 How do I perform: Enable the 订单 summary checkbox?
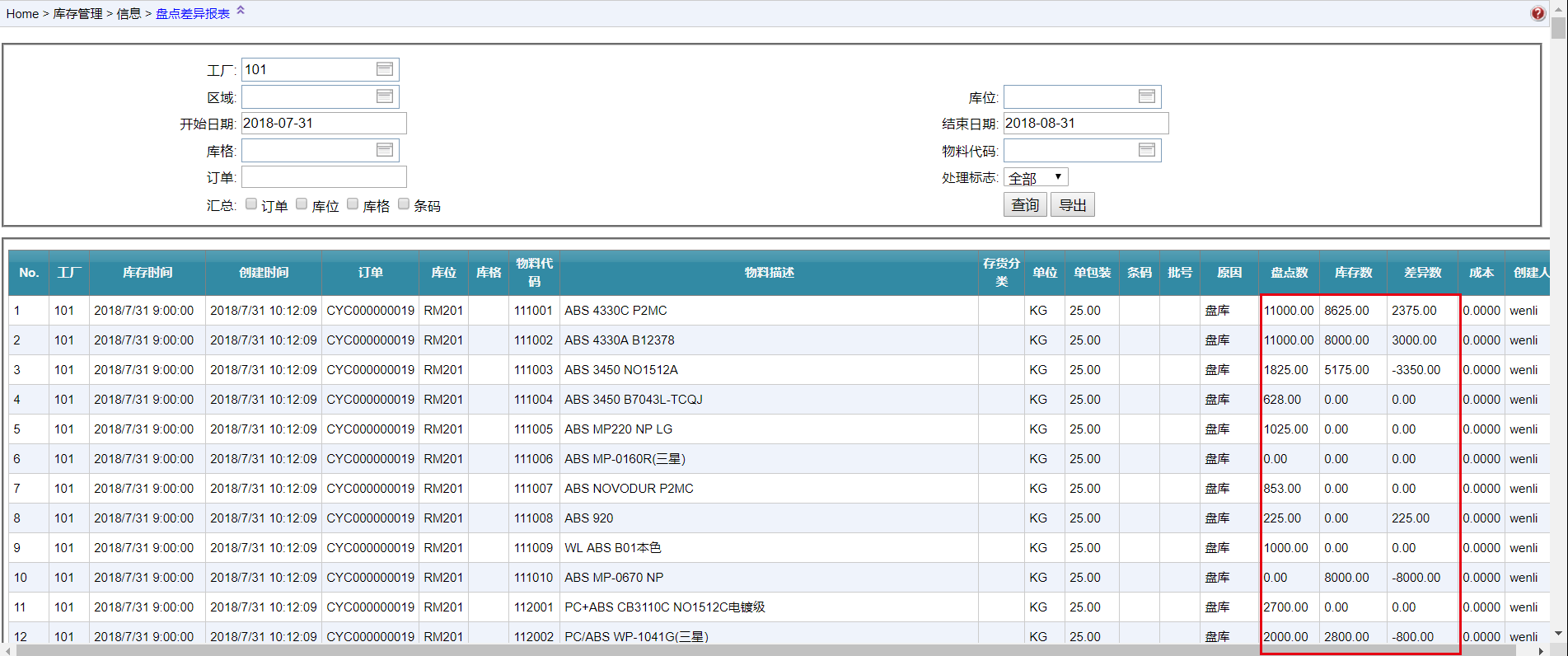251,204
